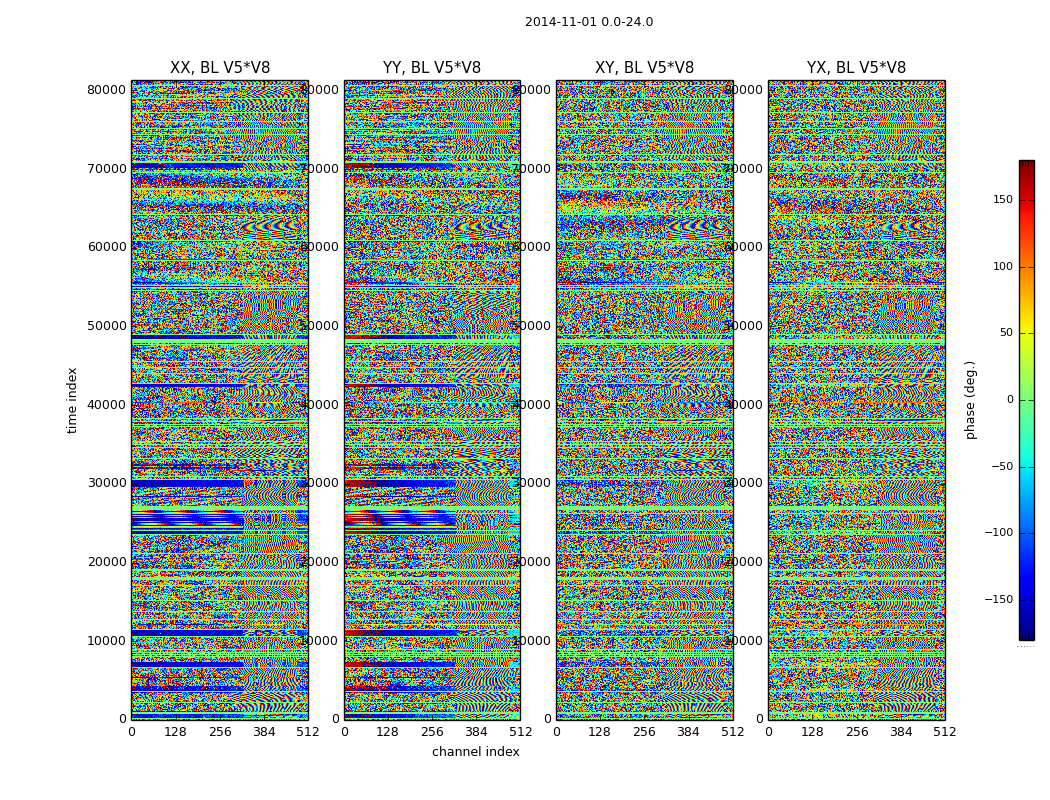Click the colorbar tick label "150"

coord(1002,200)
